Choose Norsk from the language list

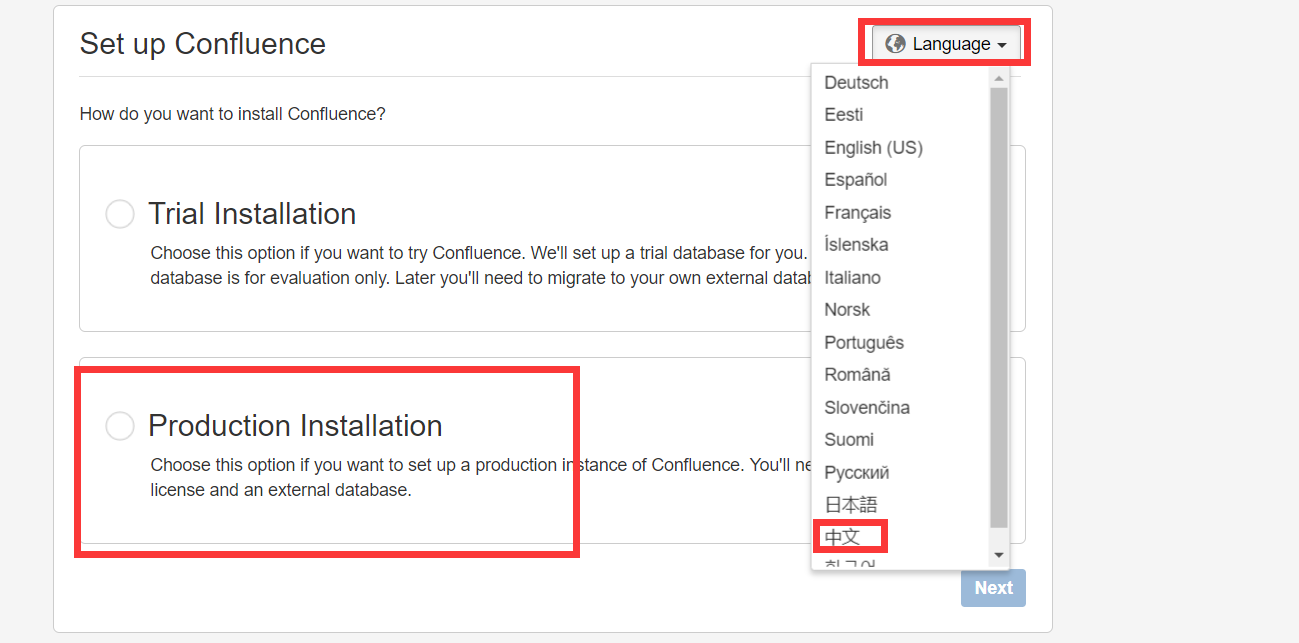coord(847,310)
